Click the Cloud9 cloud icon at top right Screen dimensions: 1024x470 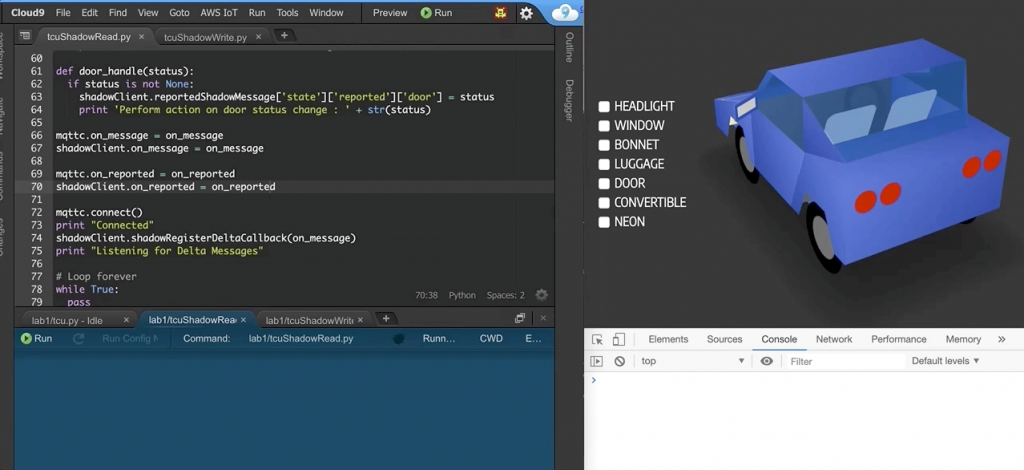[x=565, y=13]
